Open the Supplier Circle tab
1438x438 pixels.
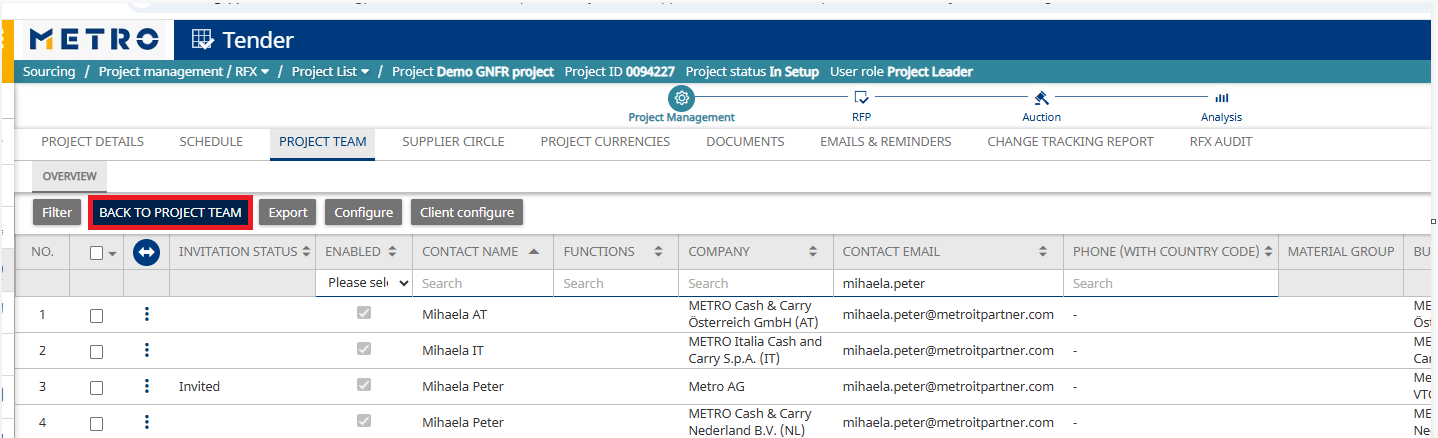click(x=453, y=142)
